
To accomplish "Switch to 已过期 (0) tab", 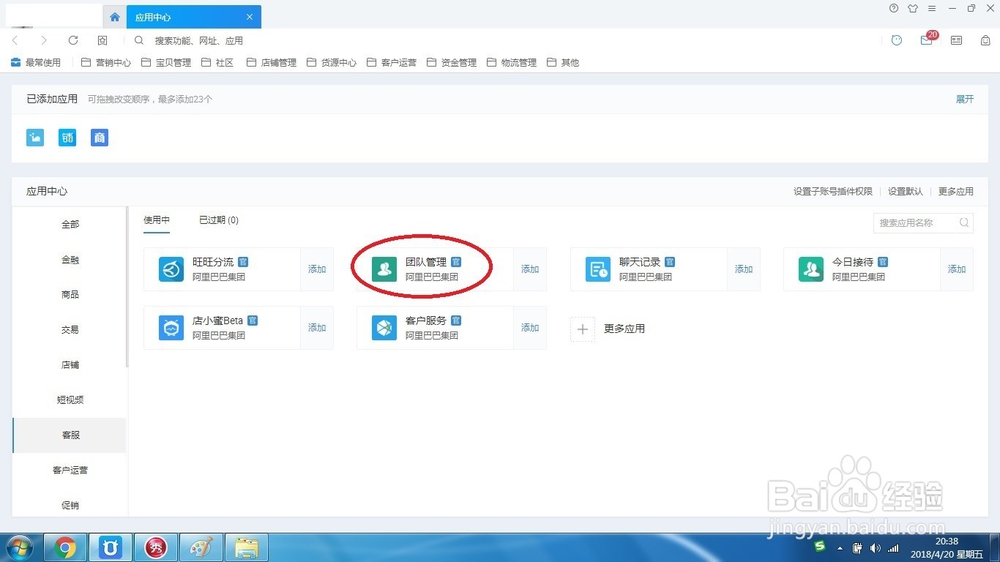I will 219,220.
